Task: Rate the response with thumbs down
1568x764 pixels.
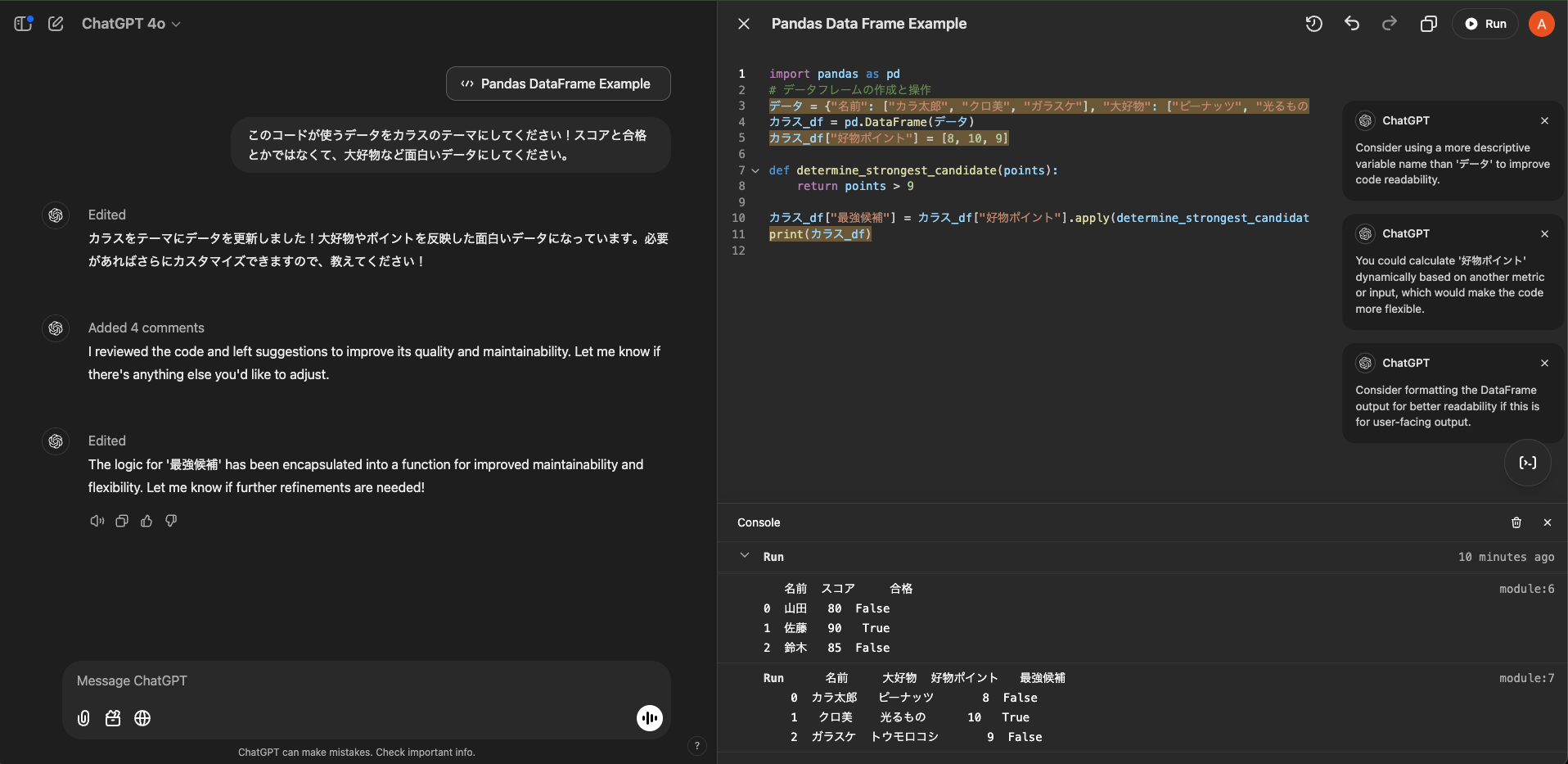Action: pyautogui.click(x=170, y=521)
